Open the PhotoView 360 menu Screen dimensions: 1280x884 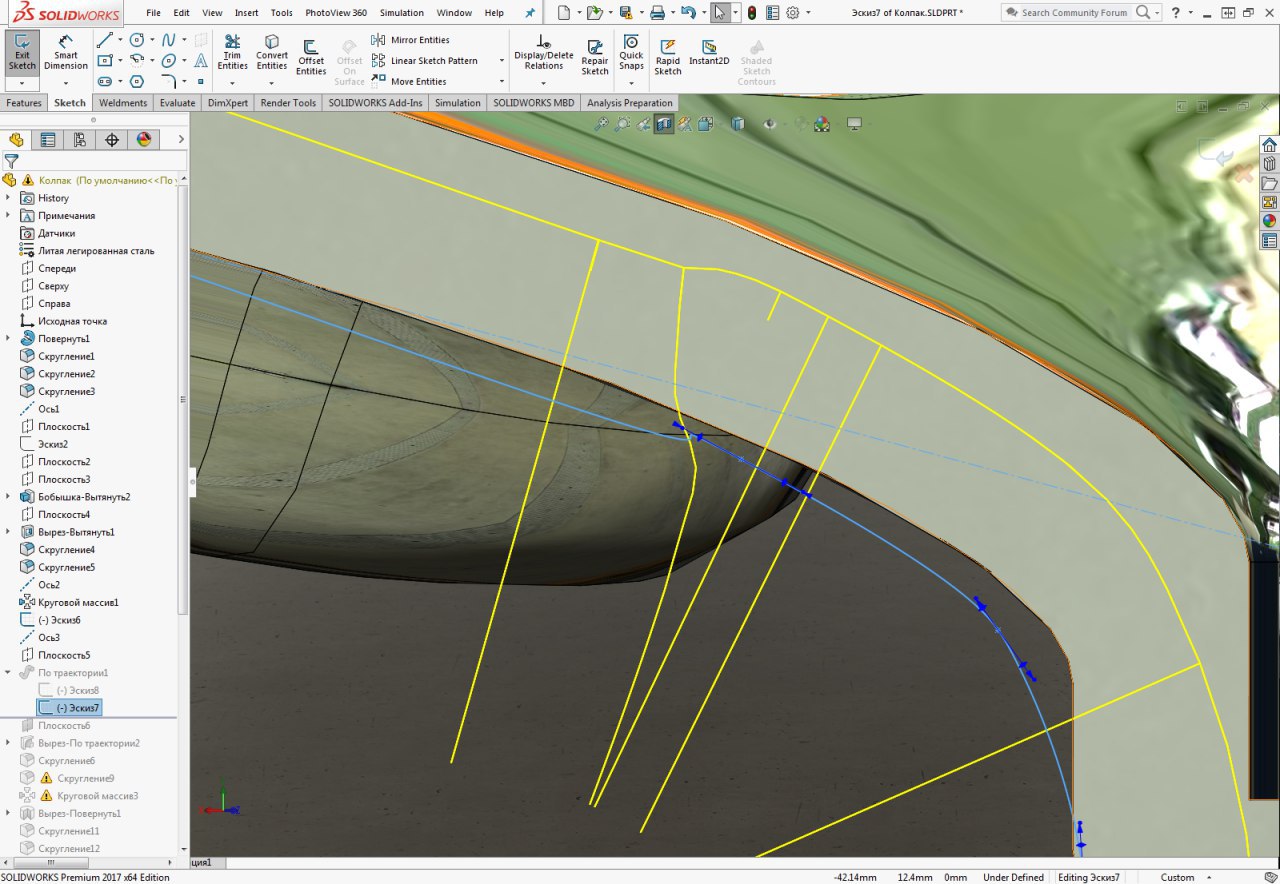click(336, 13)
